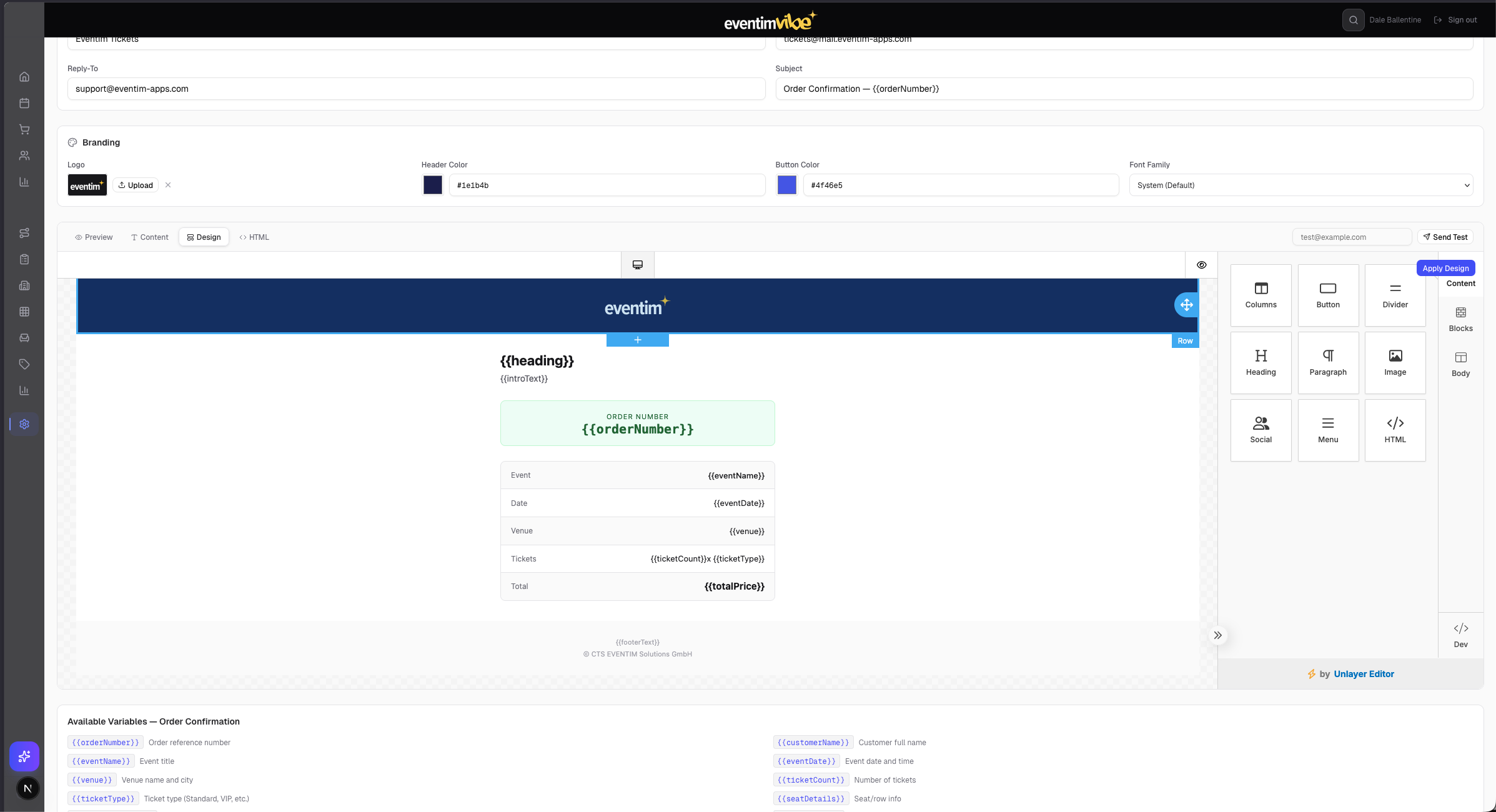Click the Apply Design button
The image size is (1496, 812).
[1445, 268]
